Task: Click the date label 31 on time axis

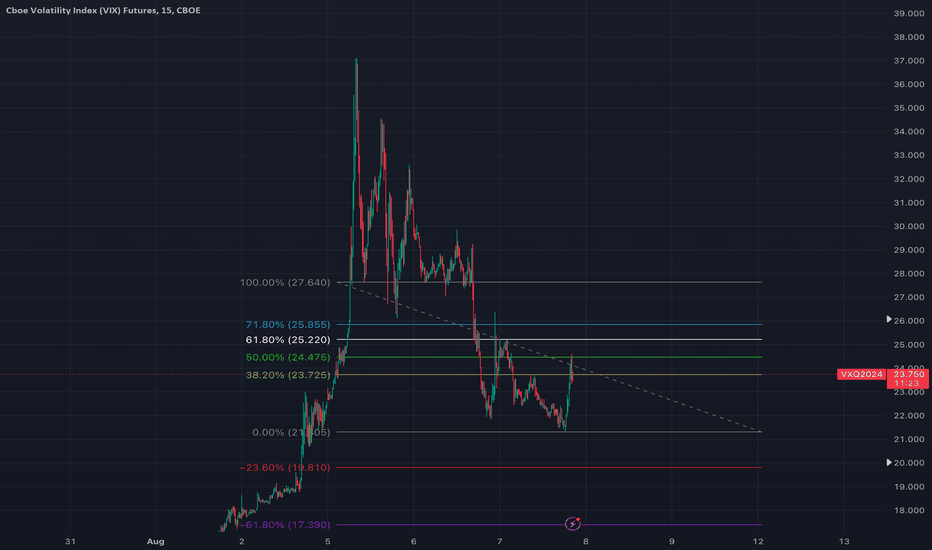Action: (70, 541)
